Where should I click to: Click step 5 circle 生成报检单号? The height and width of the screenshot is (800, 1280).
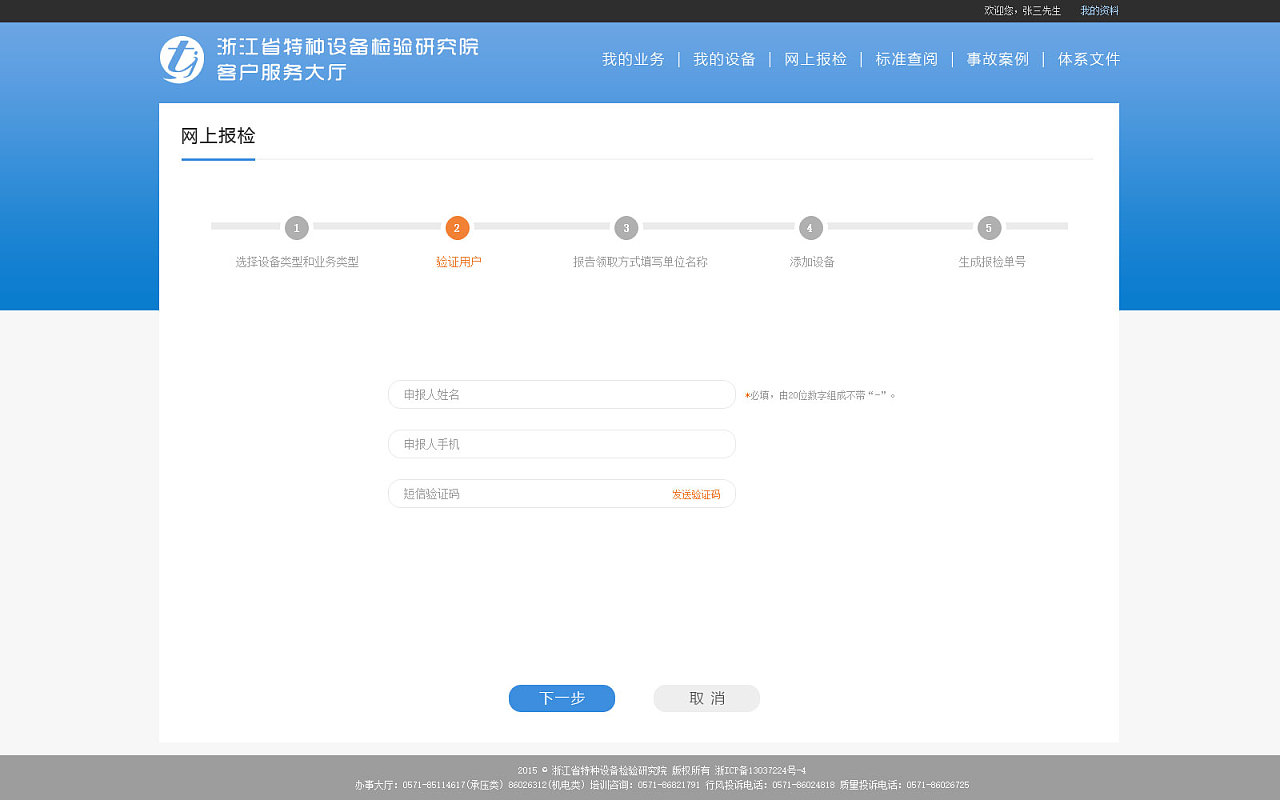tap(989, 228)
